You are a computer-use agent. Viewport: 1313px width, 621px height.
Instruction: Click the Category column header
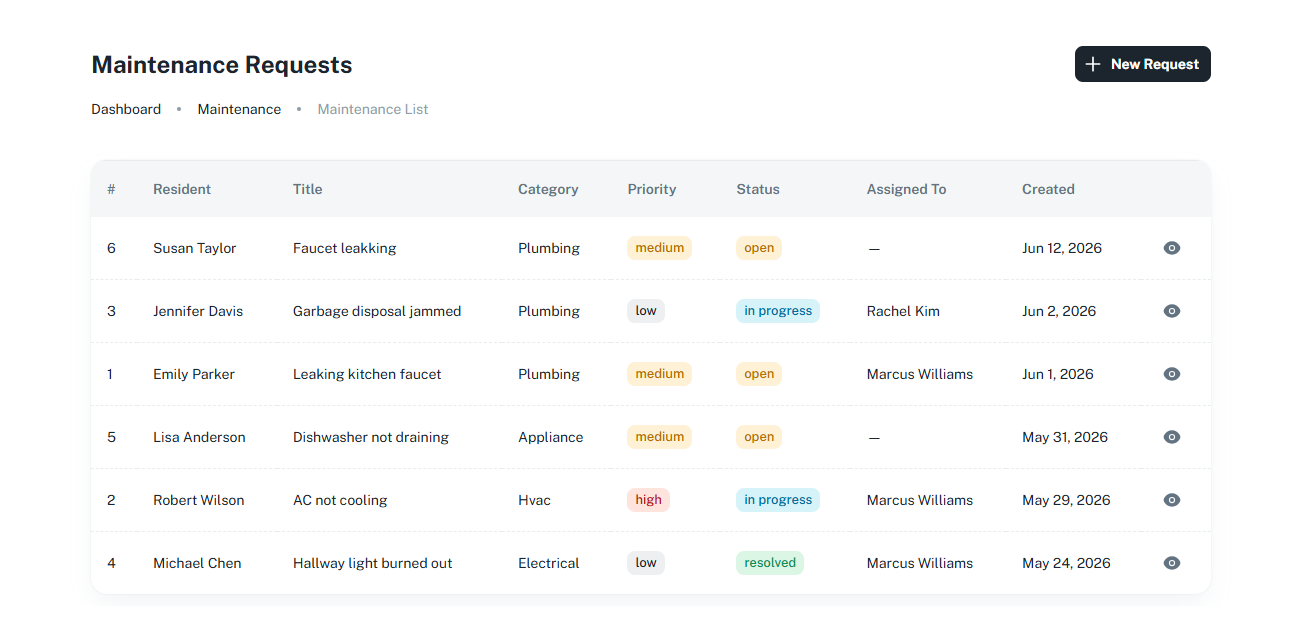point(548,189)
